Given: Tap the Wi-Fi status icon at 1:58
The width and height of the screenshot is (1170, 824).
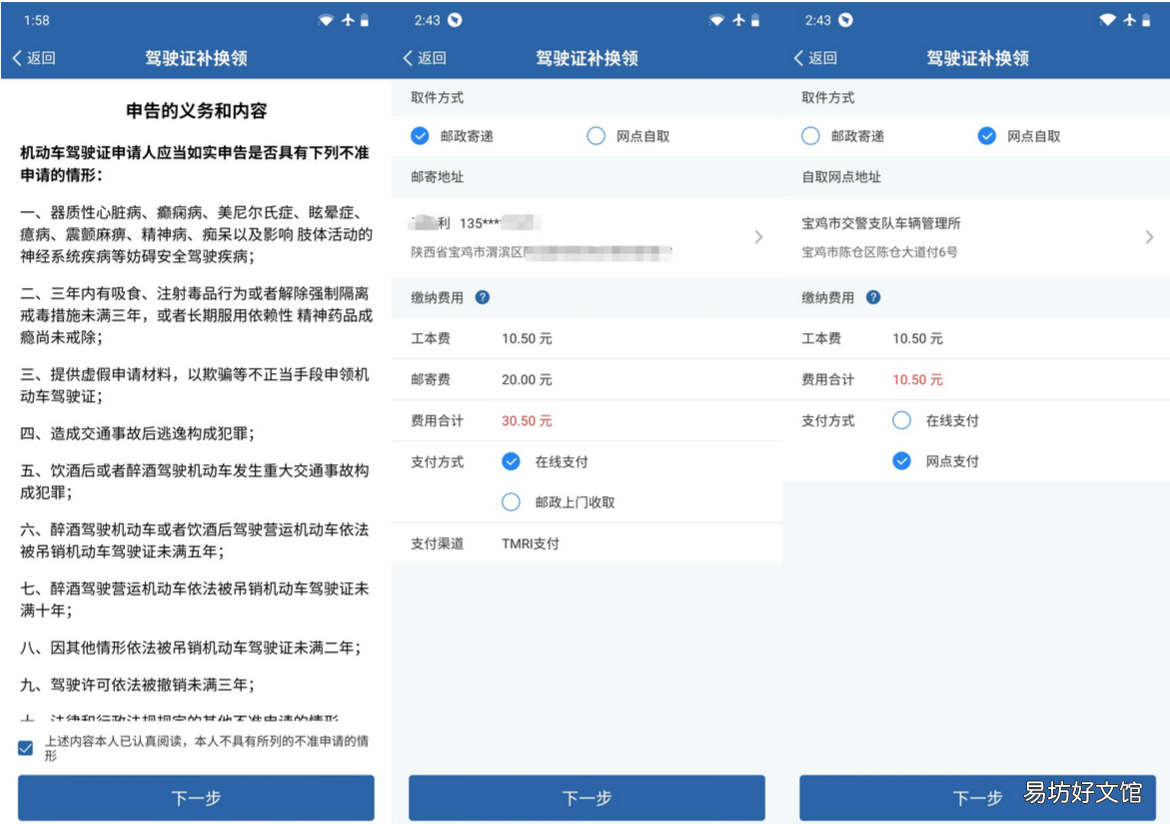Looking at the screenshot, I should click(x=325, y=20).
